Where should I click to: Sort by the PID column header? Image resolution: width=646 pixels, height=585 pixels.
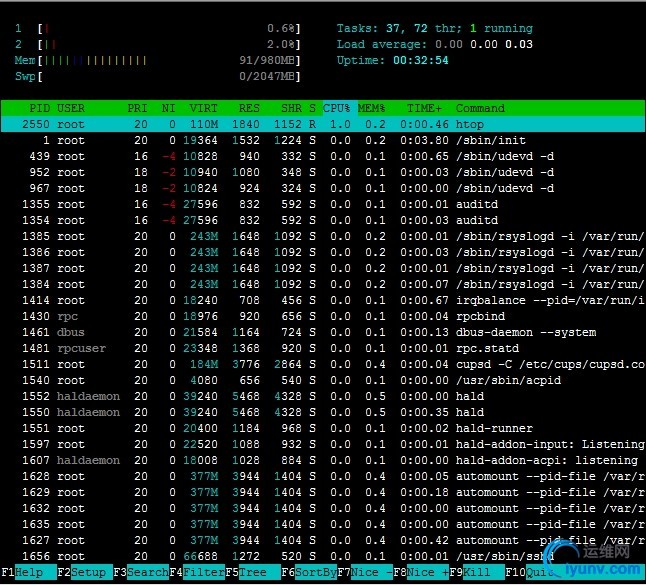(x=39, y=108)
